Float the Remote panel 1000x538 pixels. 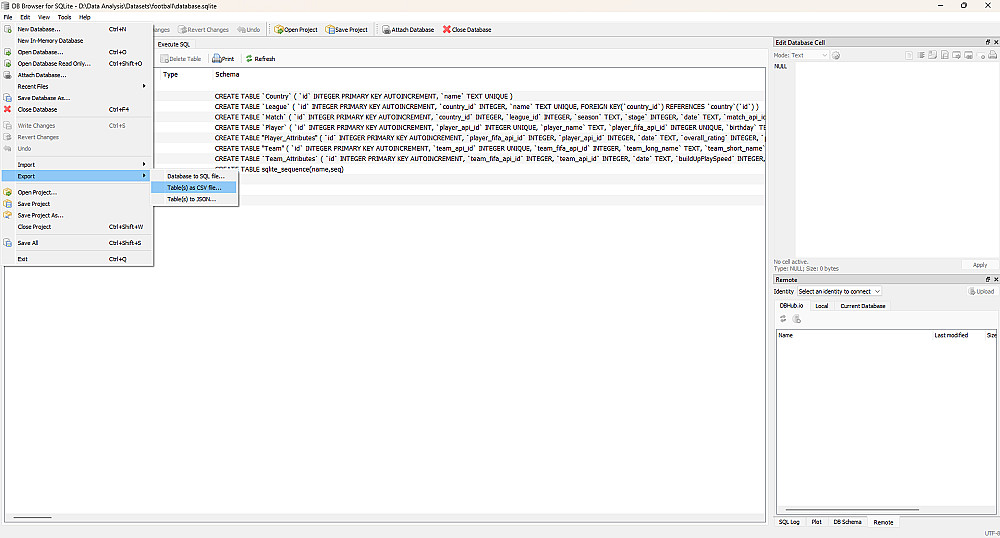988,279
